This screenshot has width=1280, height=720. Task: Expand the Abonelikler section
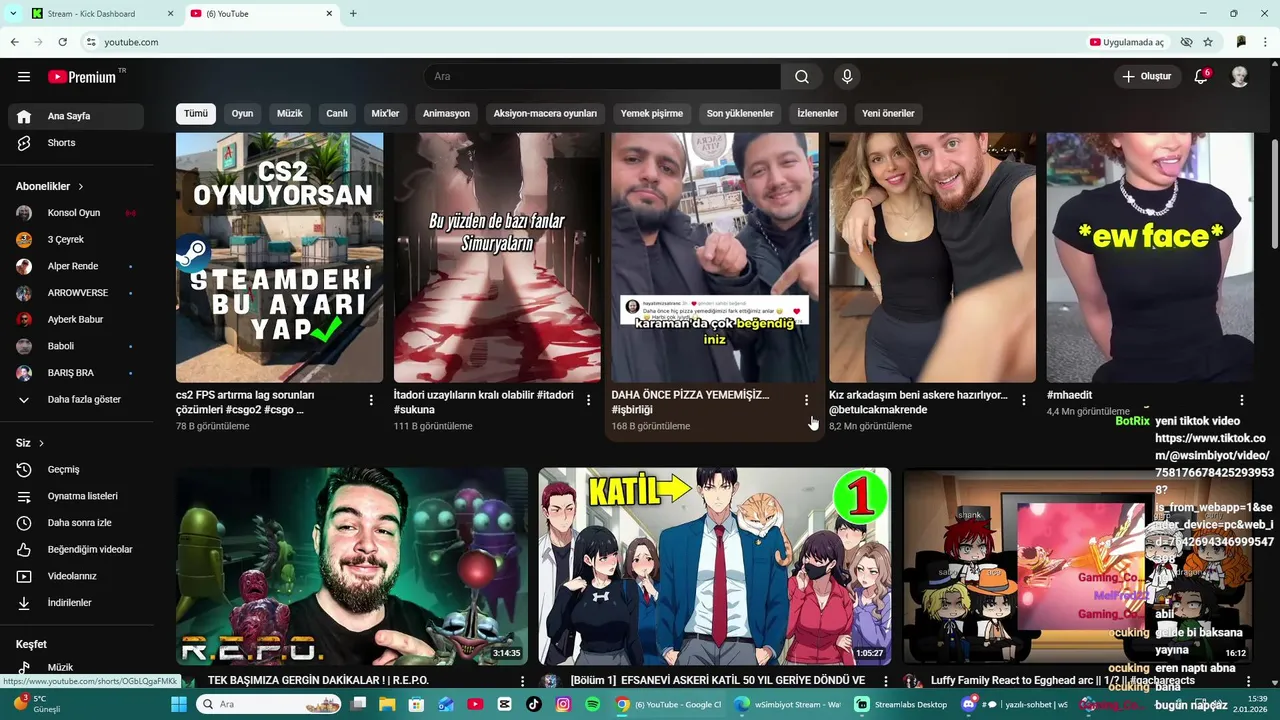[50, 186]
